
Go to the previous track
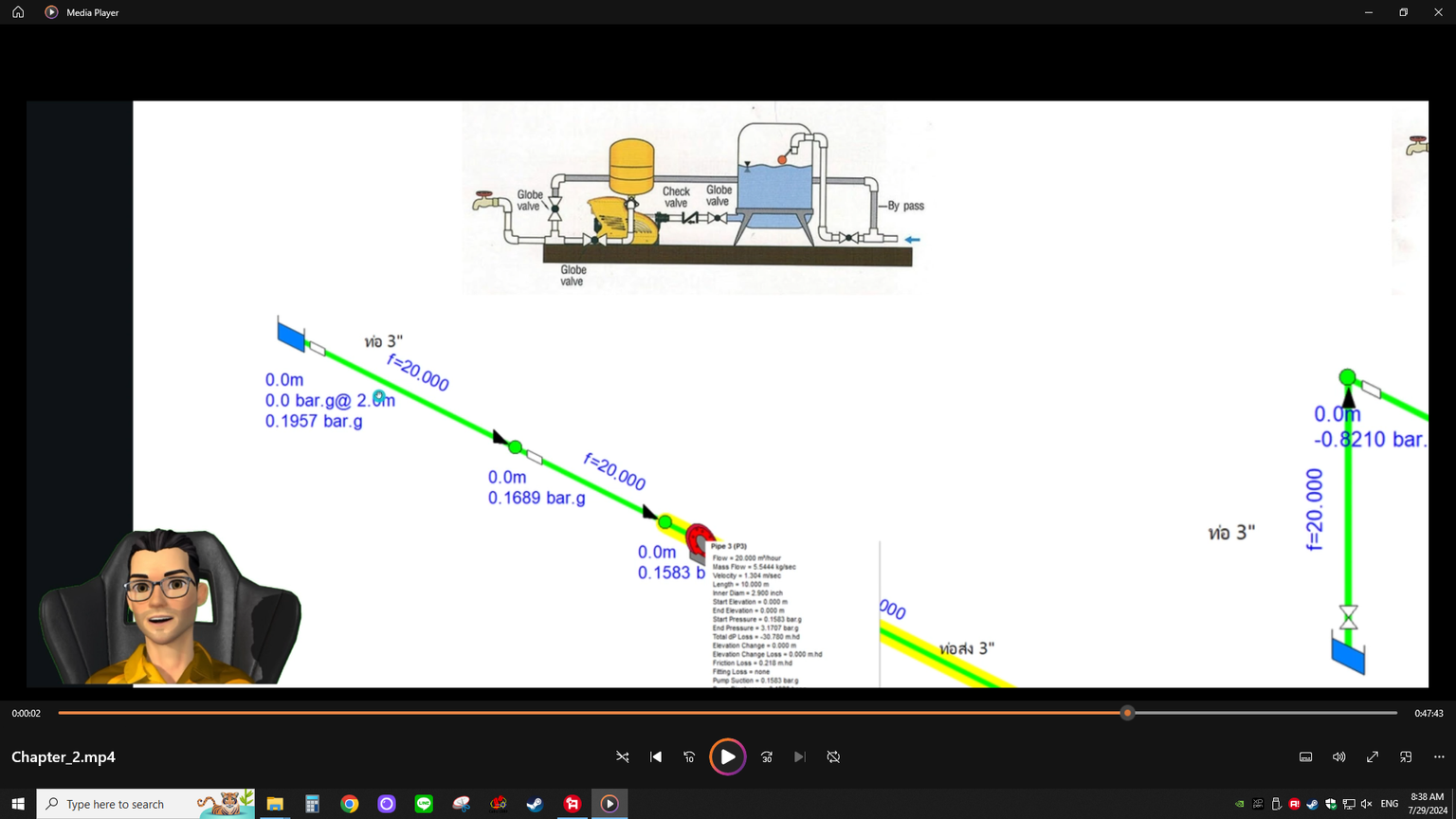656,756
